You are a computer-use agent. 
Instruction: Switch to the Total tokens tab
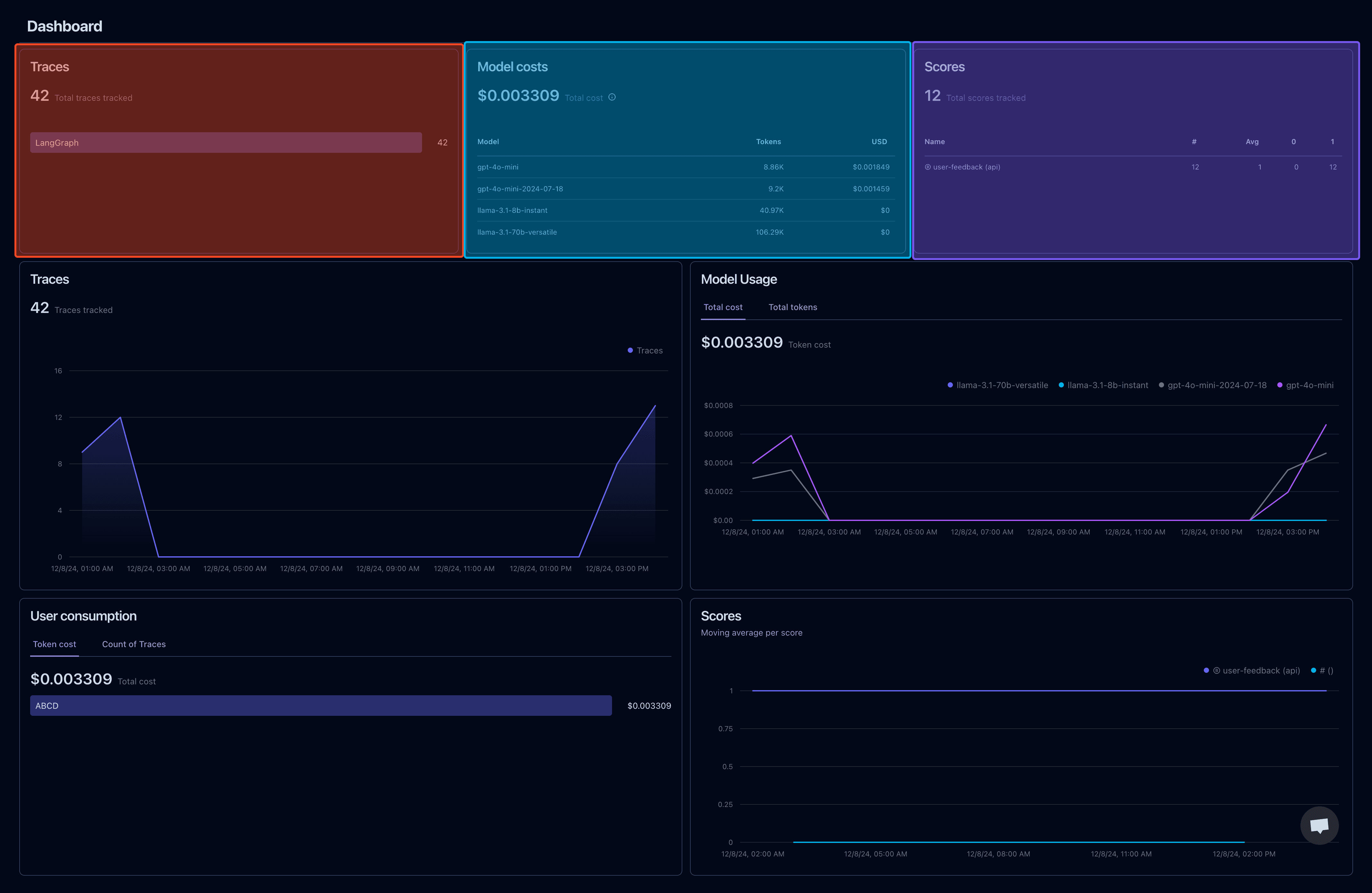coord(793,307)
